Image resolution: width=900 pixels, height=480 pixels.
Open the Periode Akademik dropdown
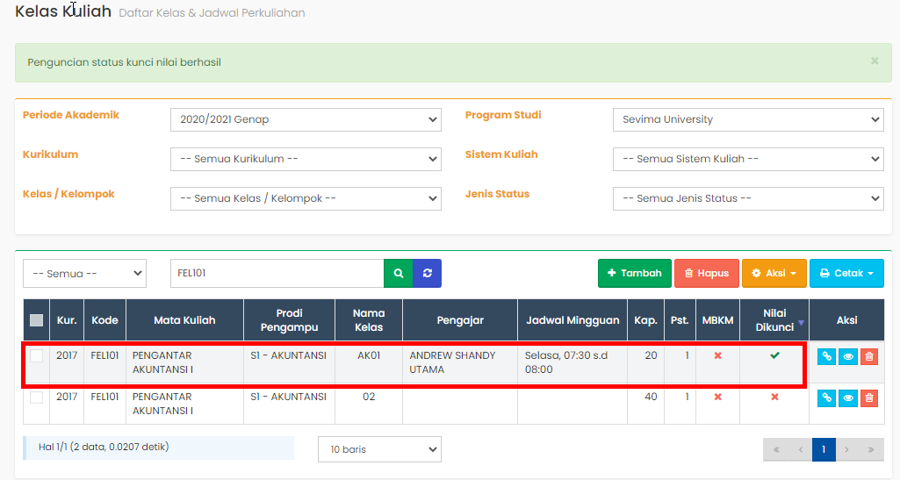pyautogui.click(x=305, y=120)
